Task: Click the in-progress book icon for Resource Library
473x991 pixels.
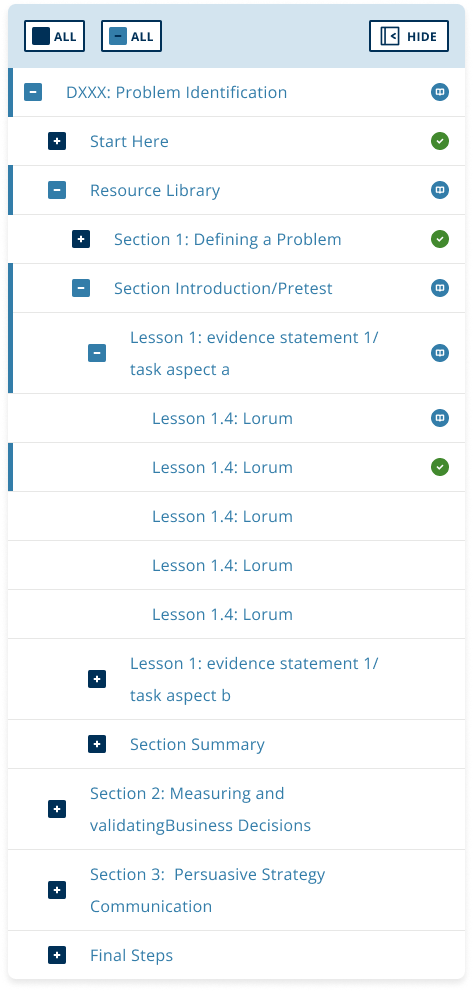Action: [440, 190]
